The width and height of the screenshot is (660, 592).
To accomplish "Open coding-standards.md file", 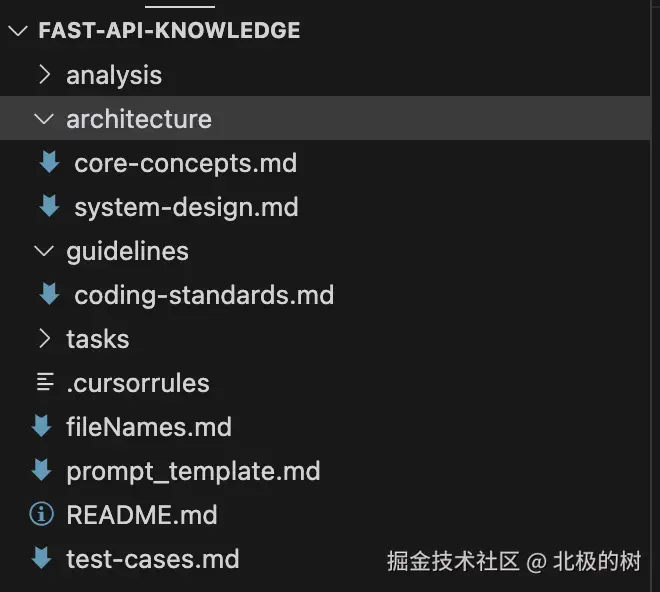I will (x=204, y=295).
